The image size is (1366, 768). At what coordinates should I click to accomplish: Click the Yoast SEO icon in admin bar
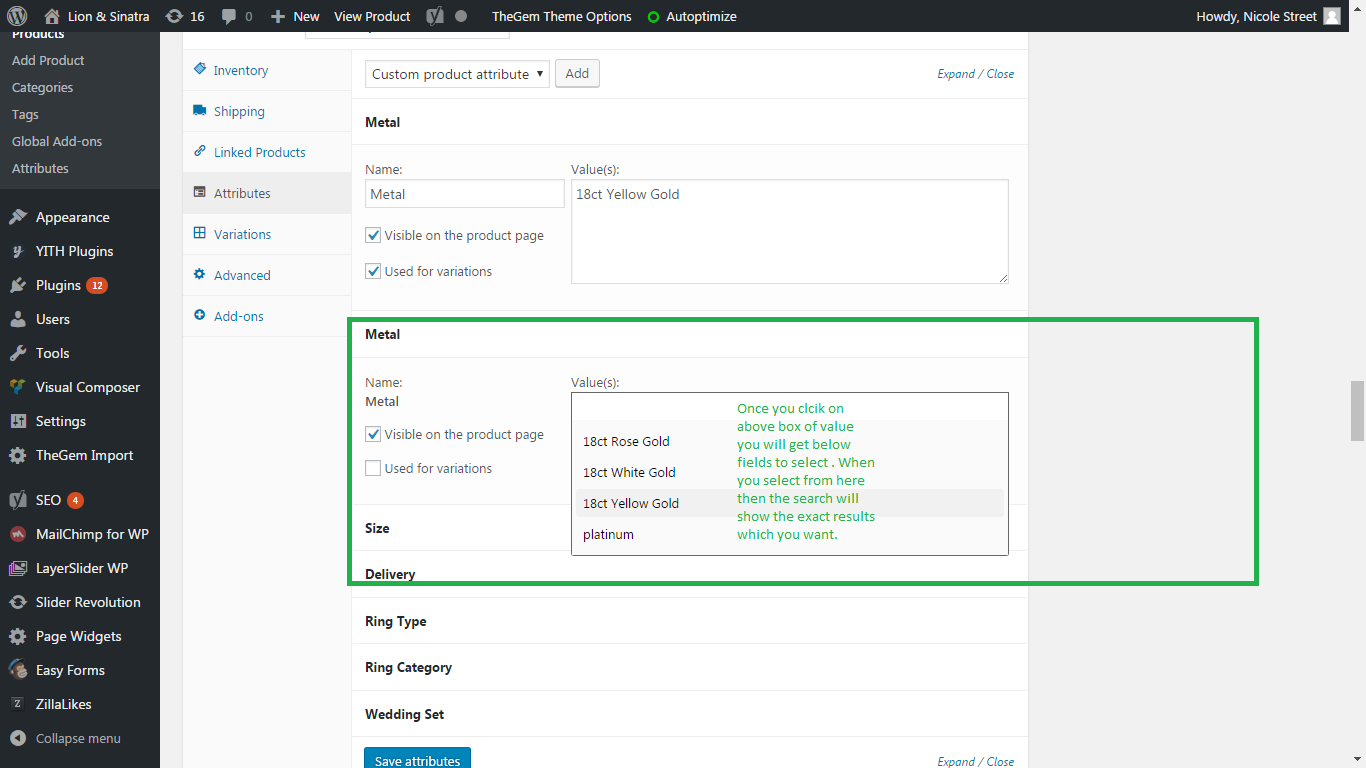coord(435,16)
